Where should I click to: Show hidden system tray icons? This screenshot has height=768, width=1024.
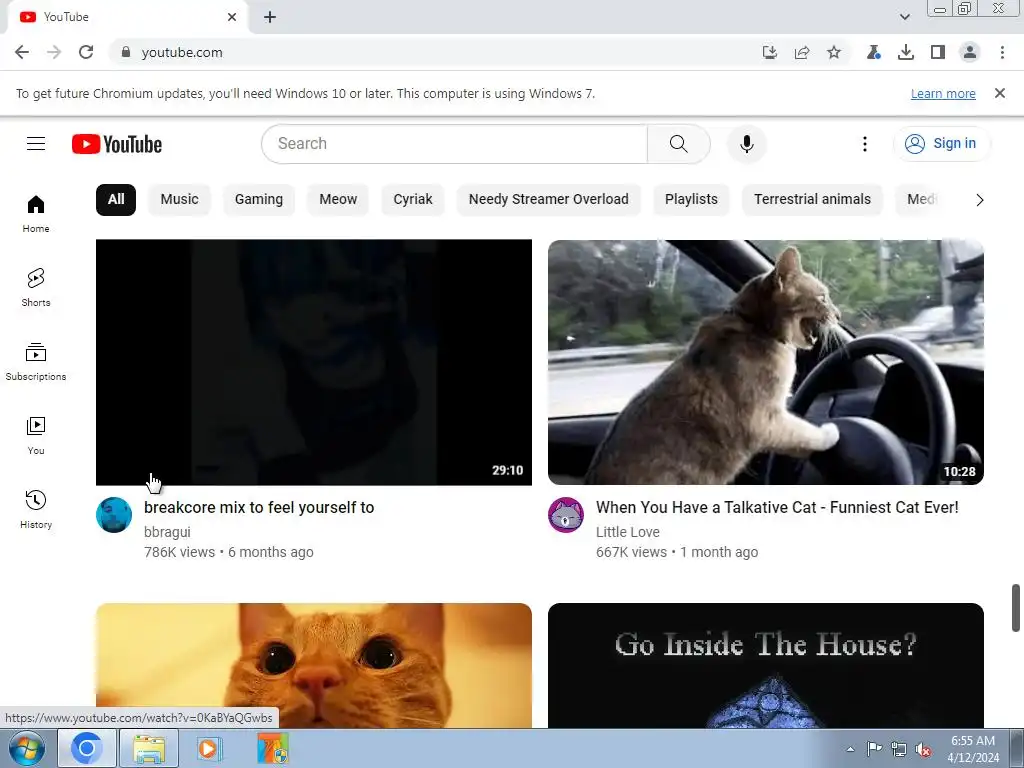[850, 749]
